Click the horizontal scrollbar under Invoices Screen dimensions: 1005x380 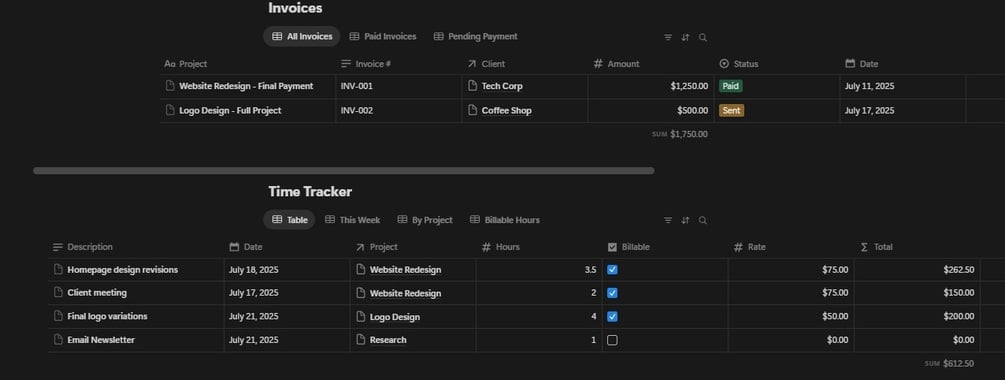[x=344, y=170]
